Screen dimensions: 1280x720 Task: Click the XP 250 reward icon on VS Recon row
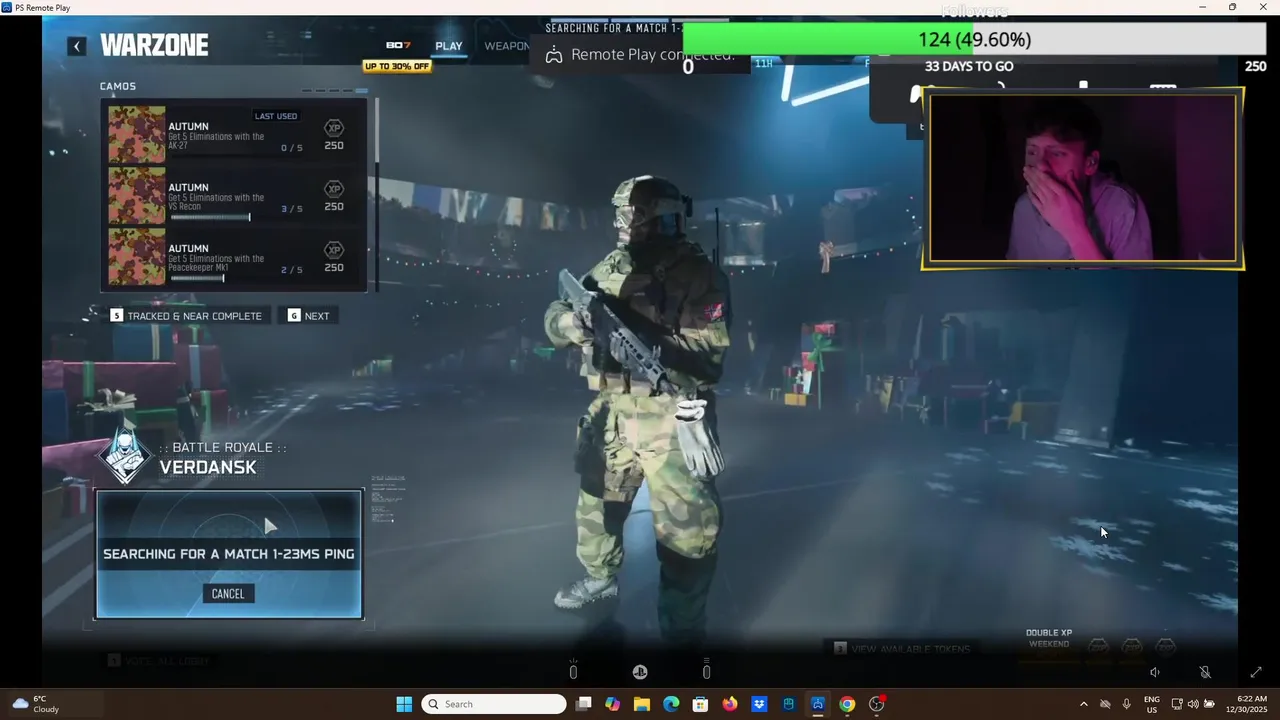334,196
